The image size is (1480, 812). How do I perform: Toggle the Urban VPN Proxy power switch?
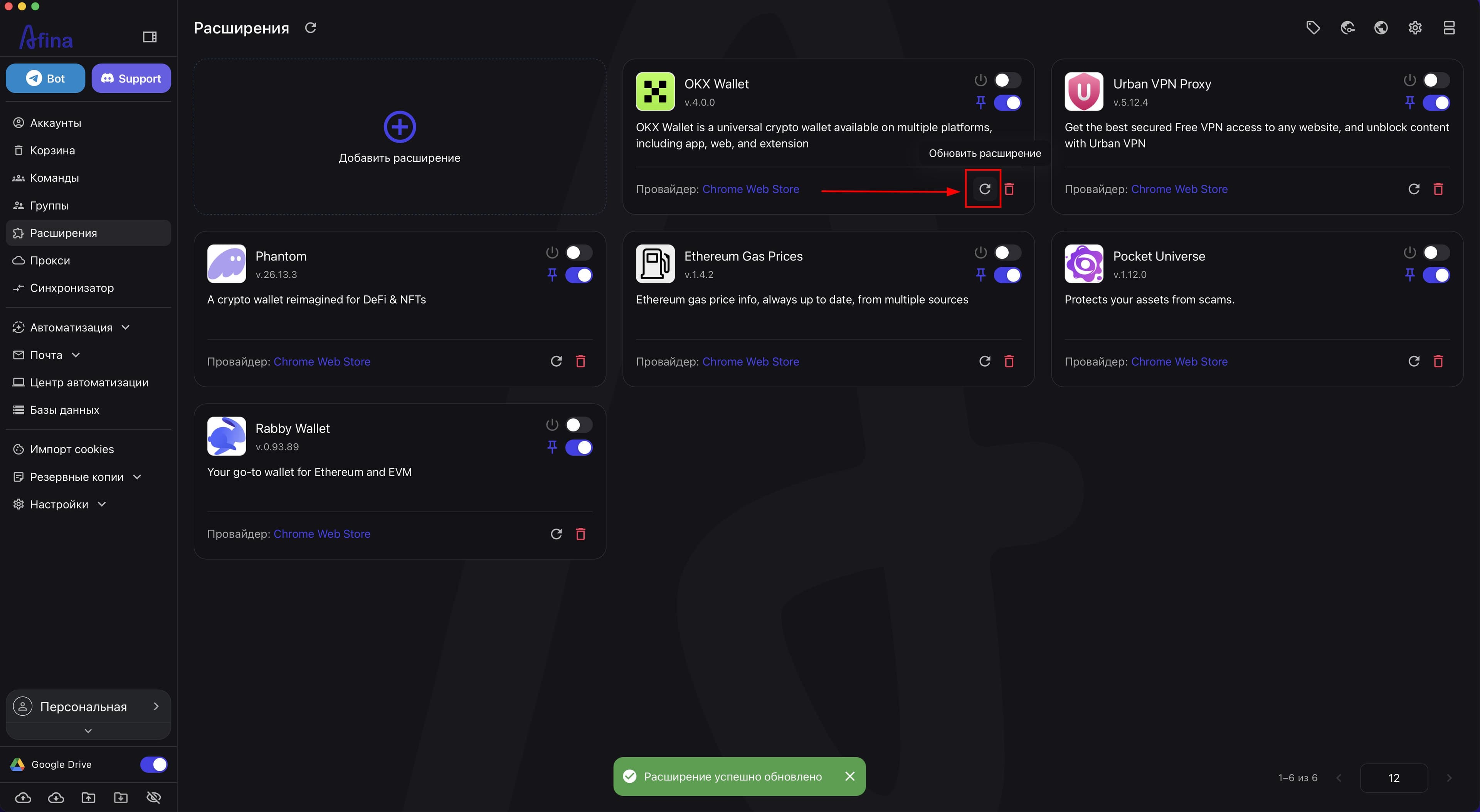coord(1436,81)
